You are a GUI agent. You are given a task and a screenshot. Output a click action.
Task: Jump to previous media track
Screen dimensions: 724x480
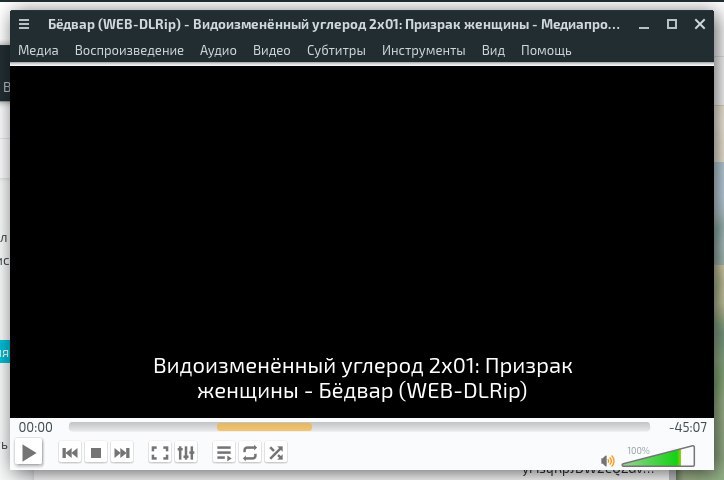click(x=70, y=453)
